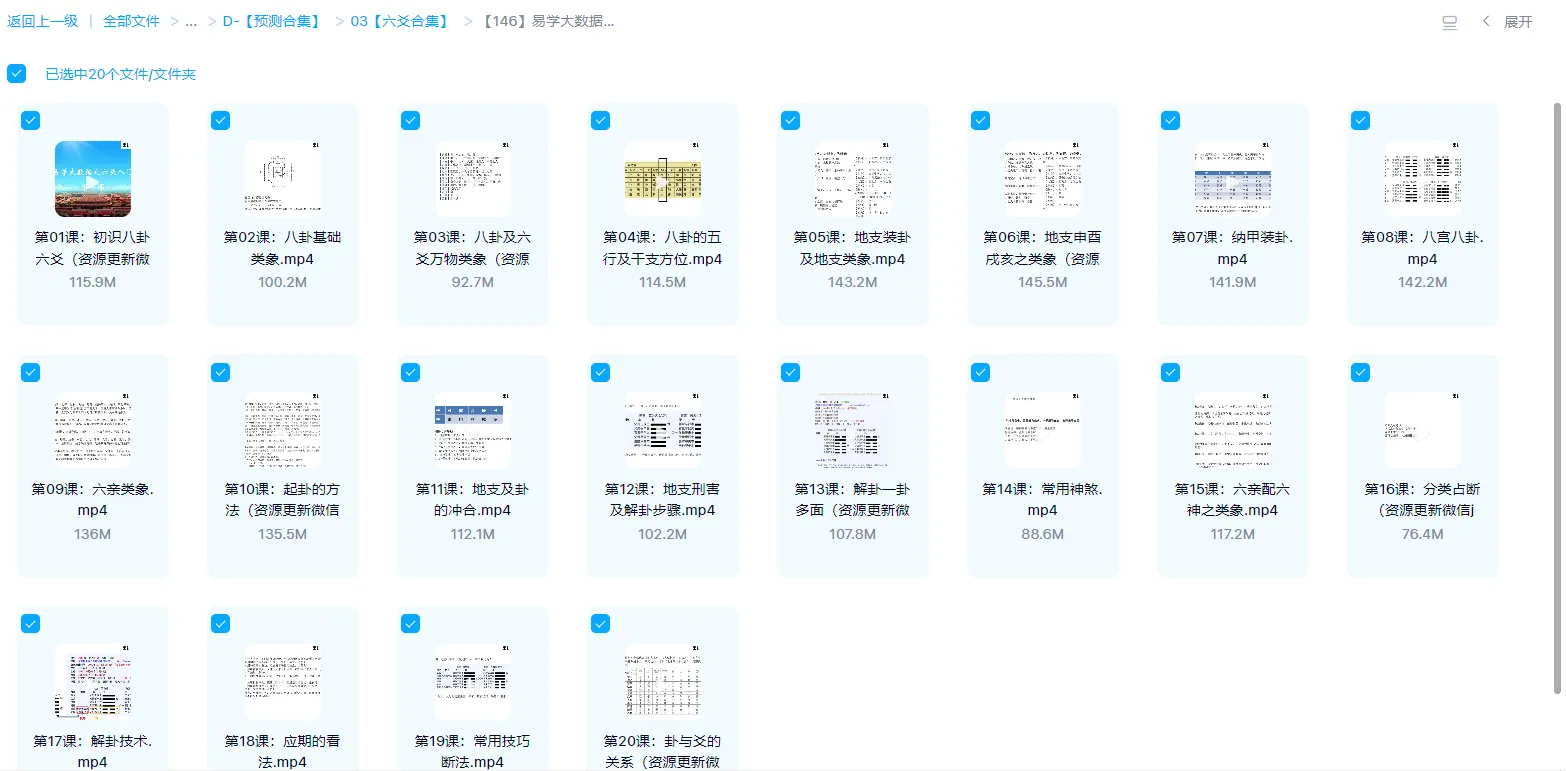The height and width of the screenshot is (771, 1566).
Task: Go back via 返回上一级 link
Action: [x=43, y=21]
